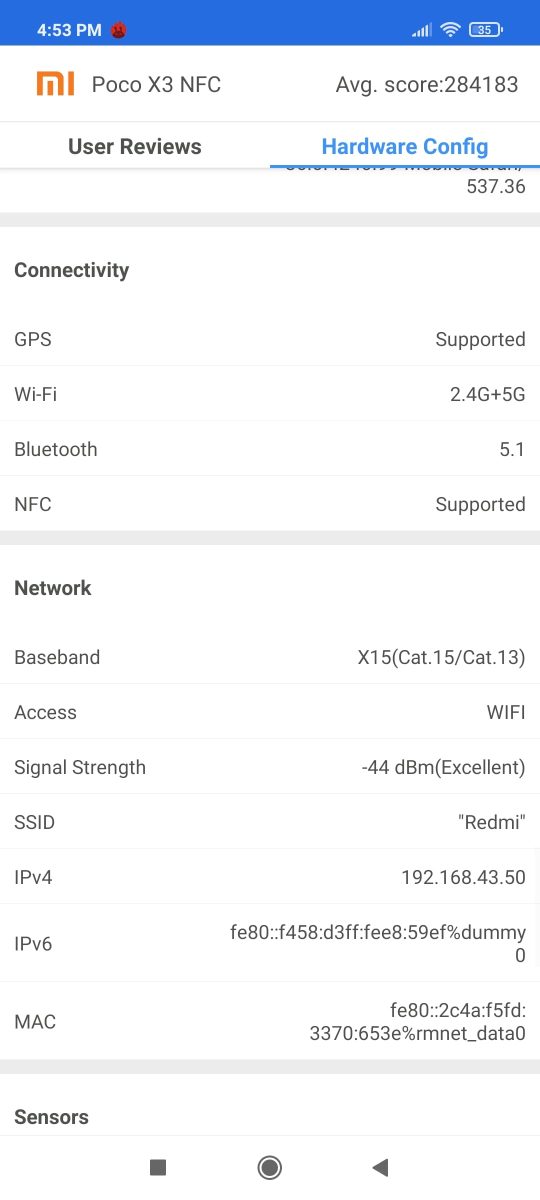The image size is (540, 1200).
Task: Select the Hardware Config tab
Action: coord(405,146)
